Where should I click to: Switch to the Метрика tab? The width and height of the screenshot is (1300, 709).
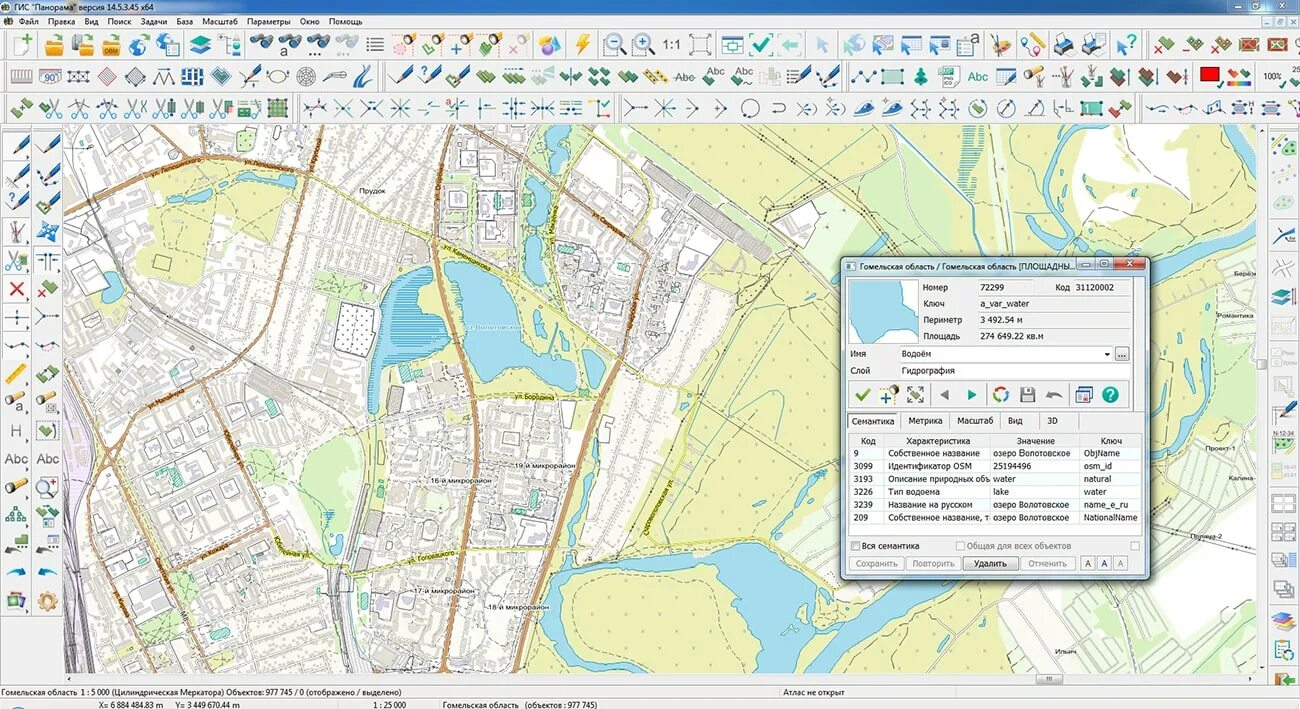[x=925, y=421]
